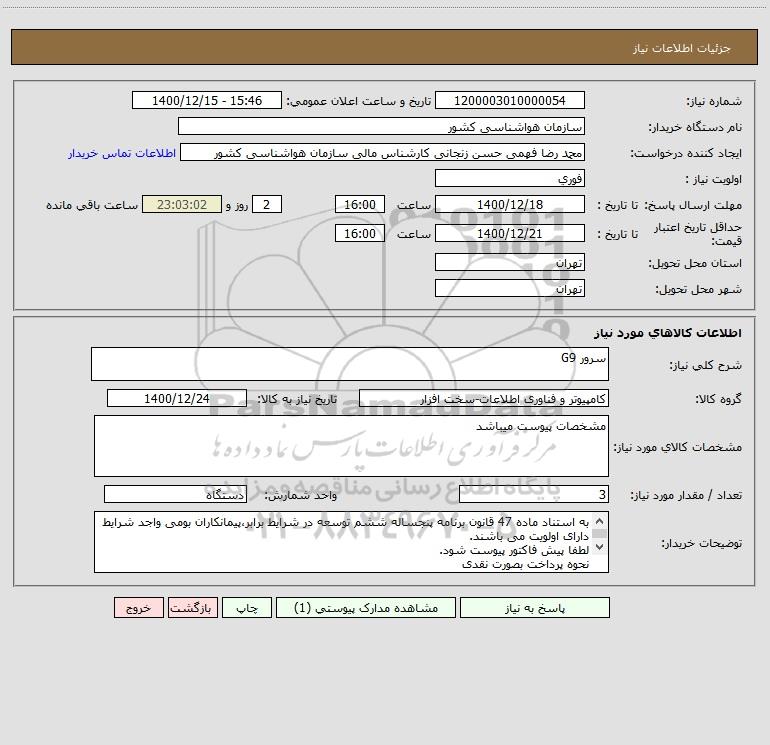The height and width of the screenshot is (745, 770).
Task: Click the تعداد / مقدار مورد نیاز label
Action: [686, 495]
